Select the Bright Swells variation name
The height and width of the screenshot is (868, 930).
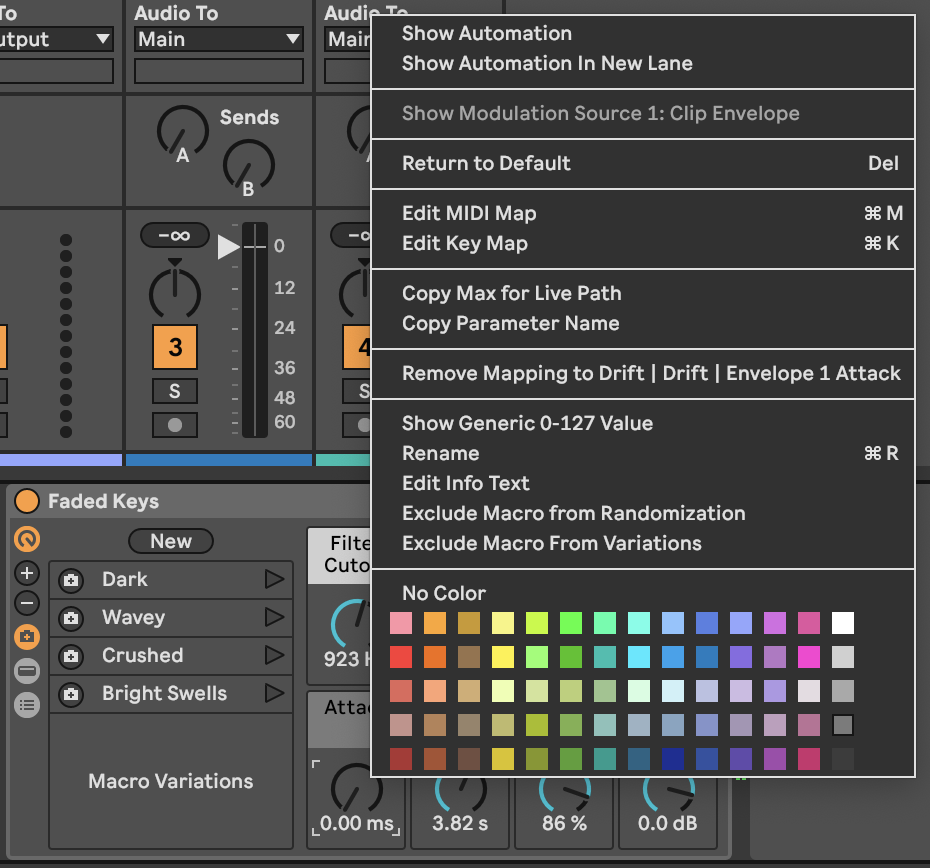coord(164,693)
